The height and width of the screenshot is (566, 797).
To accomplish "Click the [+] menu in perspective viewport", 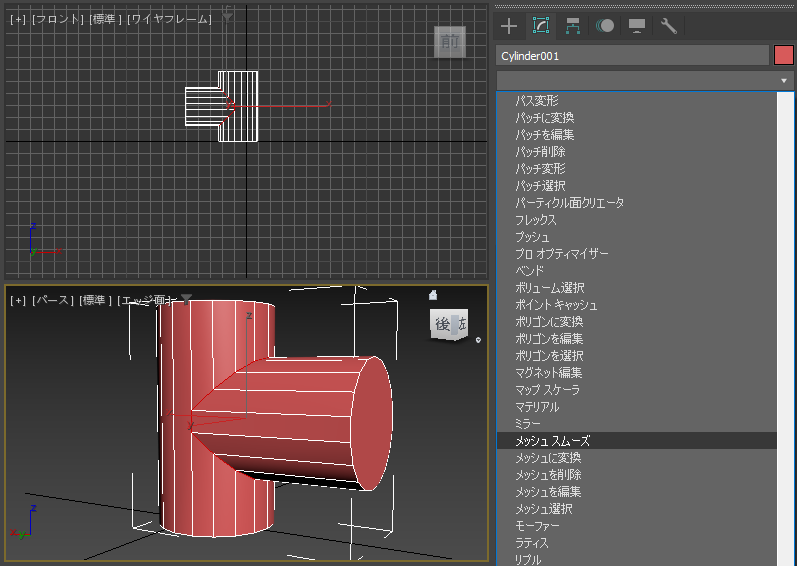I will tap(18, 300).
